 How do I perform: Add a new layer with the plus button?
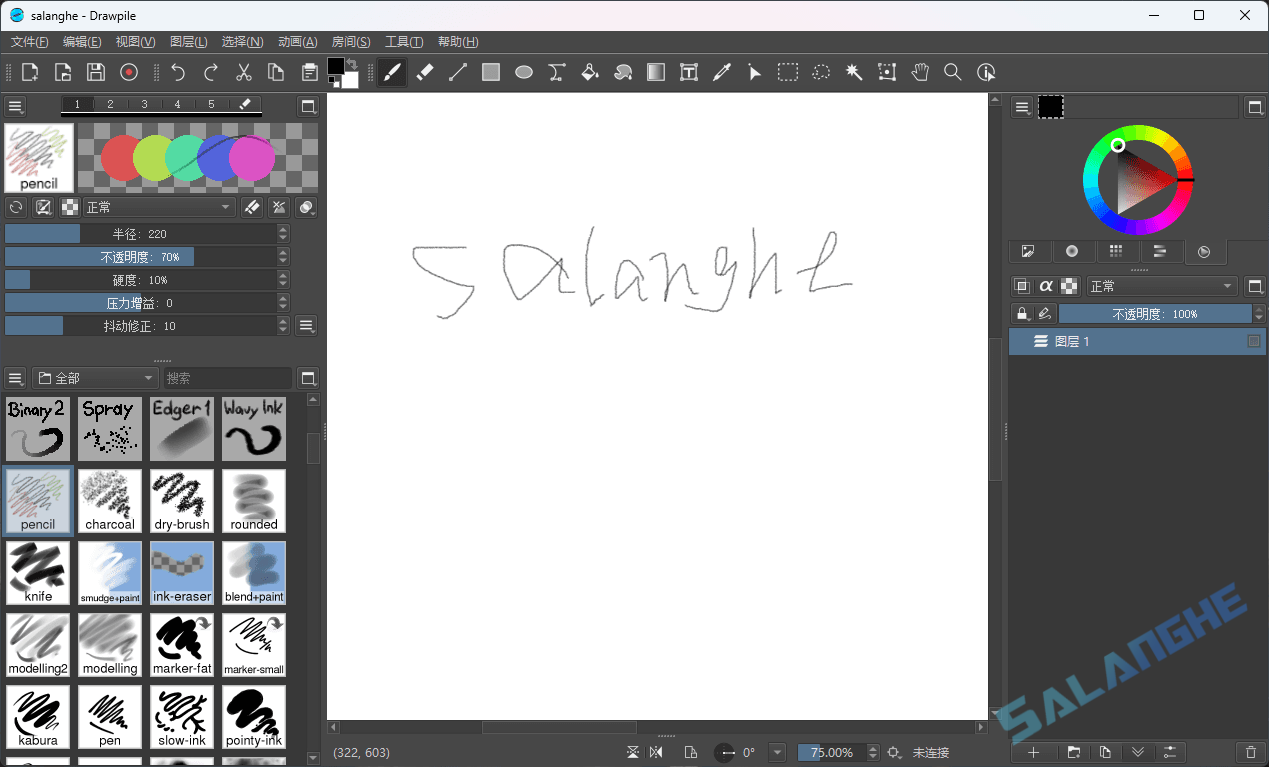[1033, 752]
